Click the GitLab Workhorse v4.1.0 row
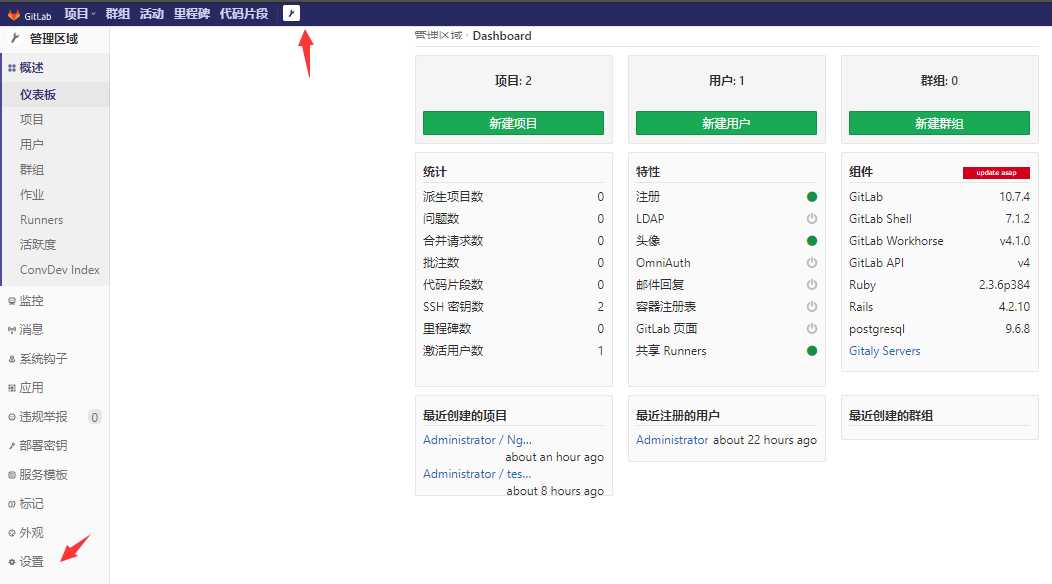 (x=939, y=240)
